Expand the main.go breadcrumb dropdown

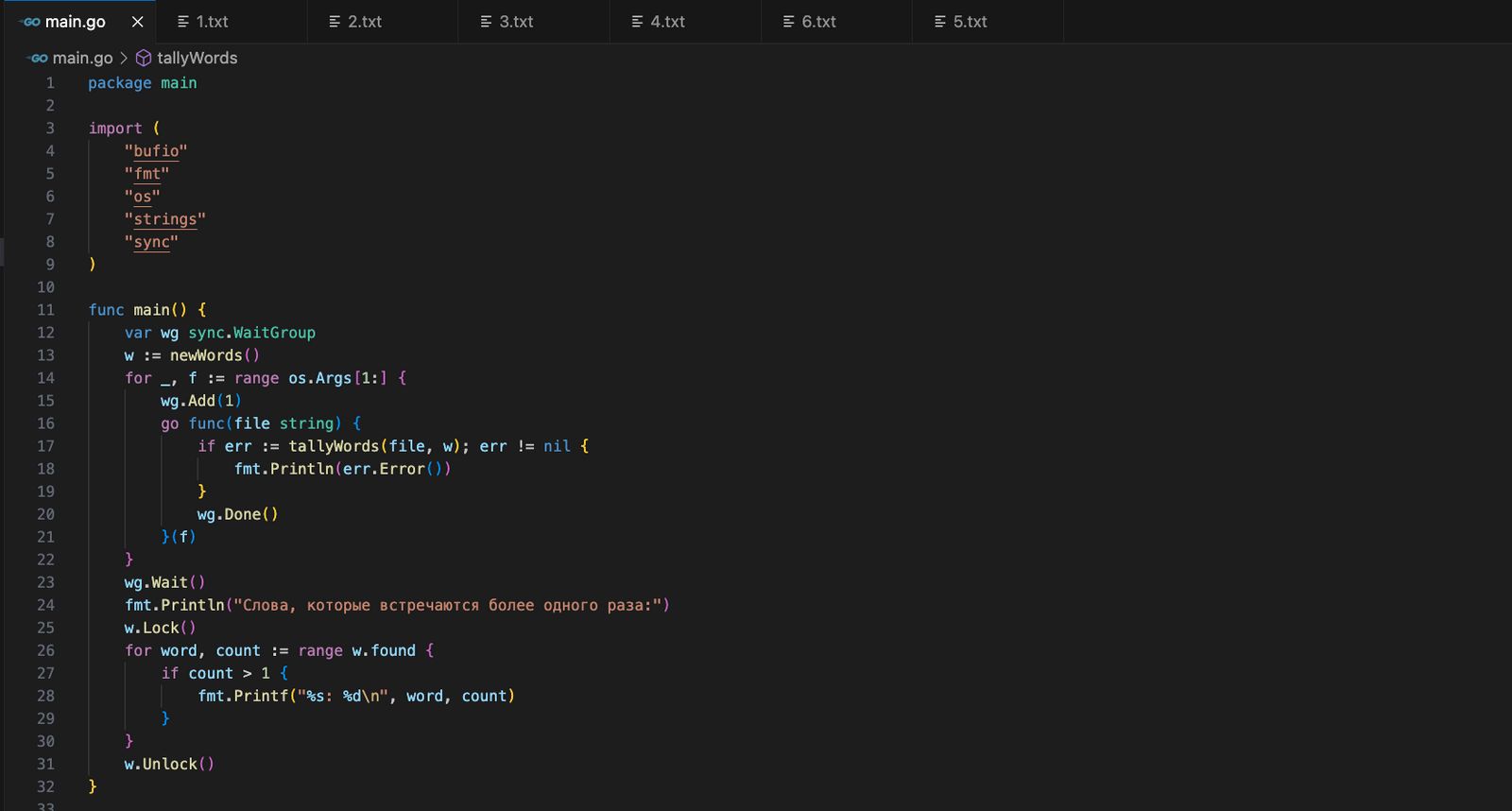pyautogui.click(x=82, y=59)
